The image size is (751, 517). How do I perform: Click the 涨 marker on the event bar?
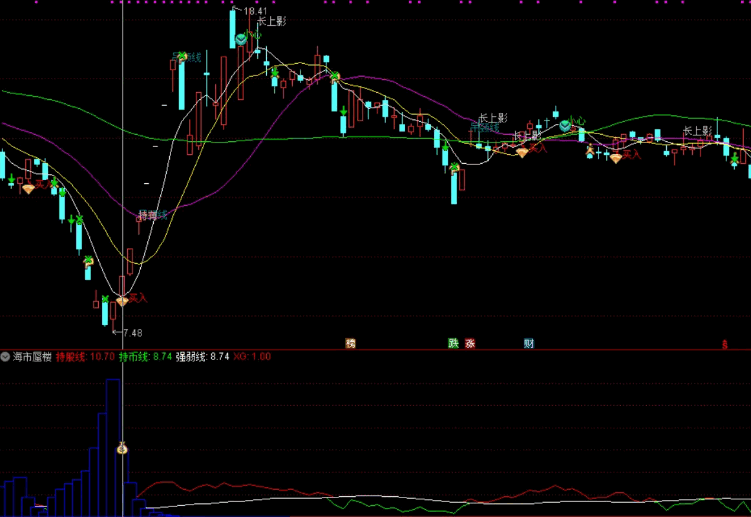470,343
